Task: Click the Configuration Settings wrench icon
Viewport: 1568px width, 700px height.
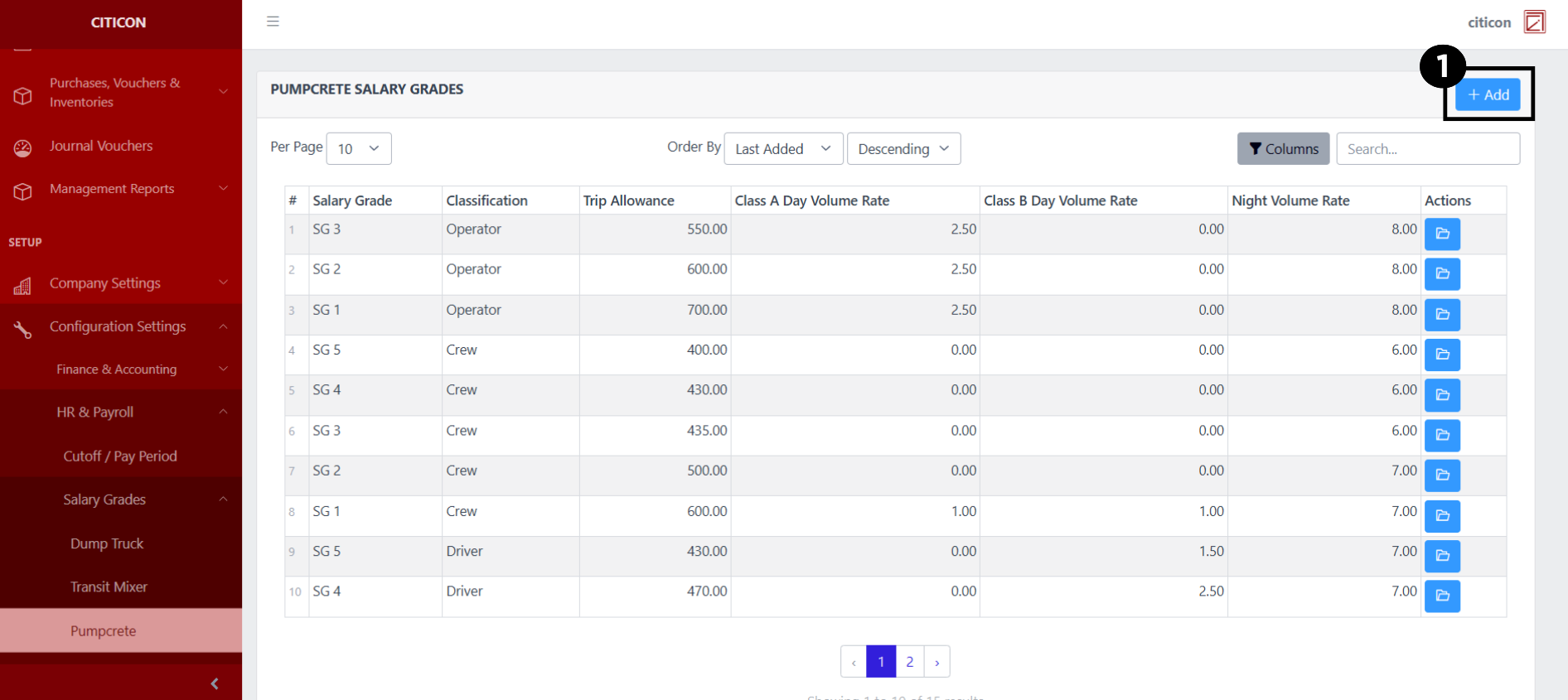Action: click(x=22, y=329)
